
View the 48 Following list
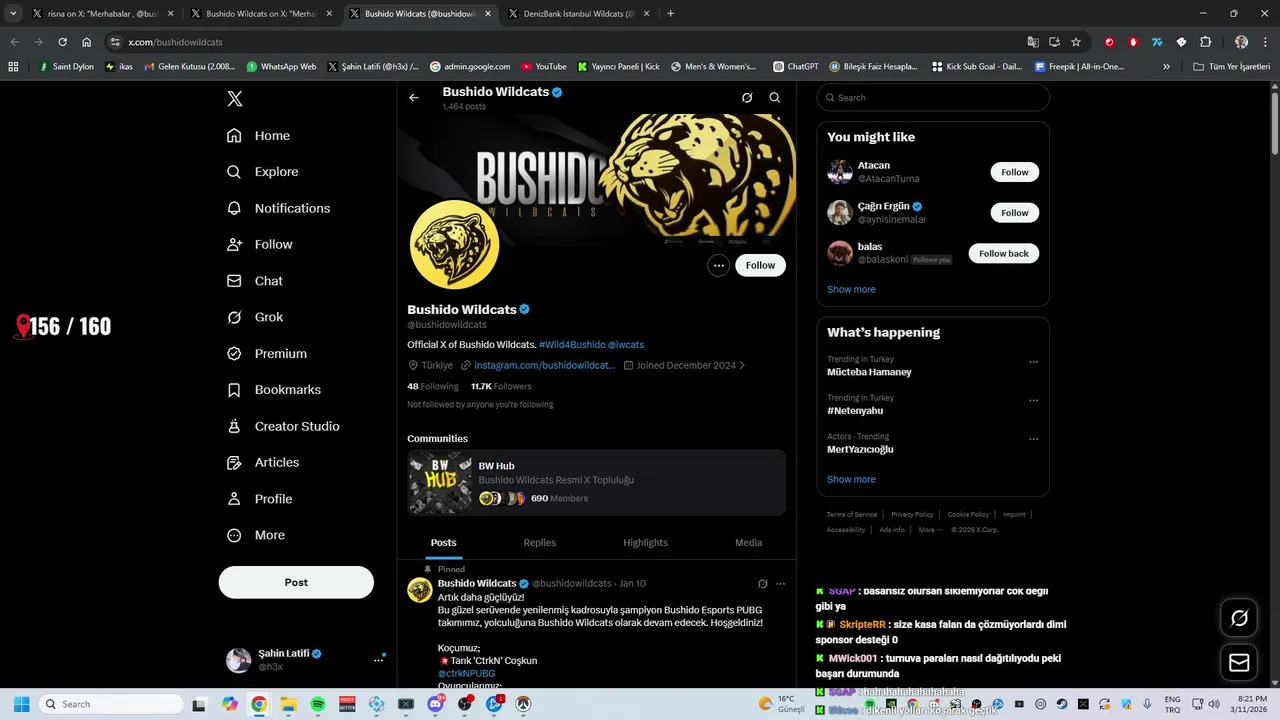pos(432,386)
